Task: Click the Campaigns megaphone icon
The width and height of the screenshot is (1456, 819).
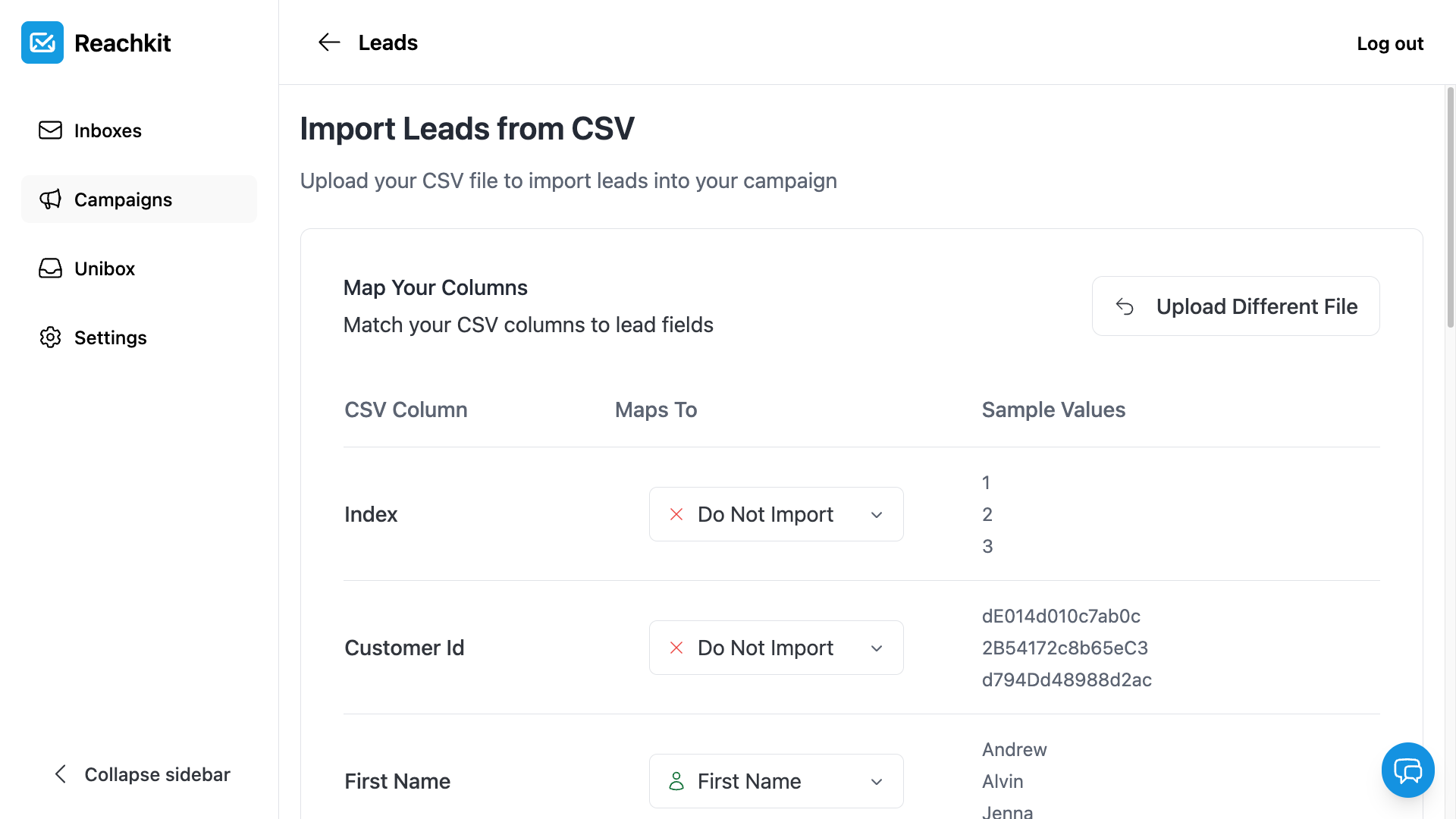Action: coord(50,199)
